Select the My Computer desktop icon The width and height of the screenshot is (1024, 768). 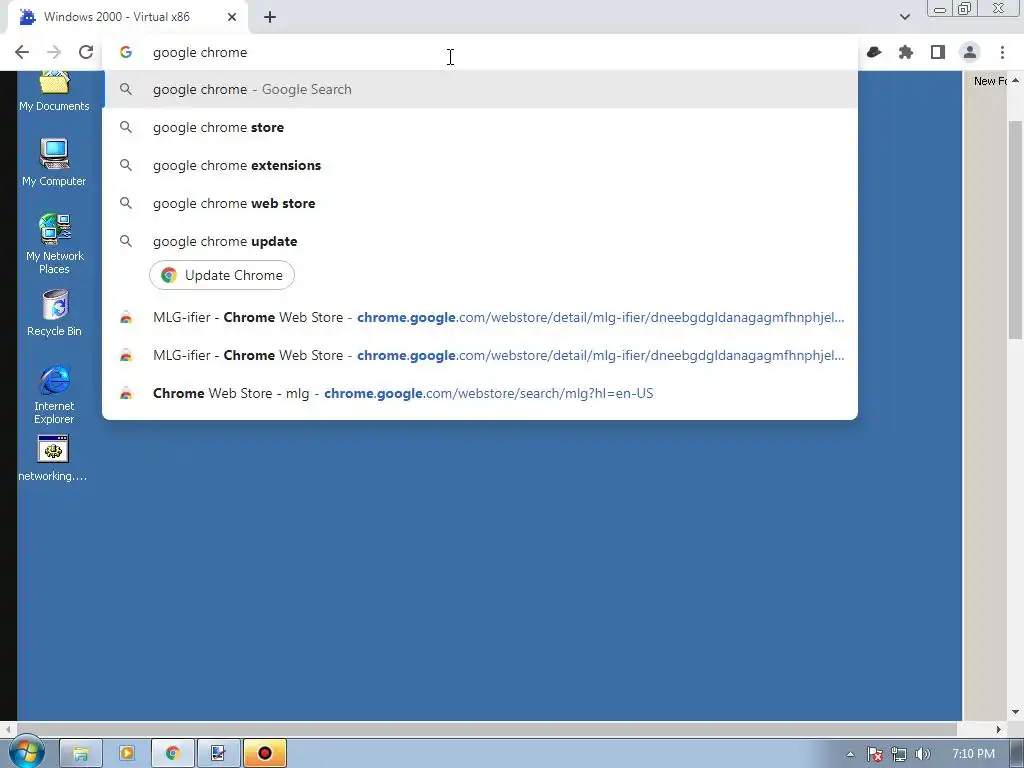pyautogui.click(x=54, y=163)
